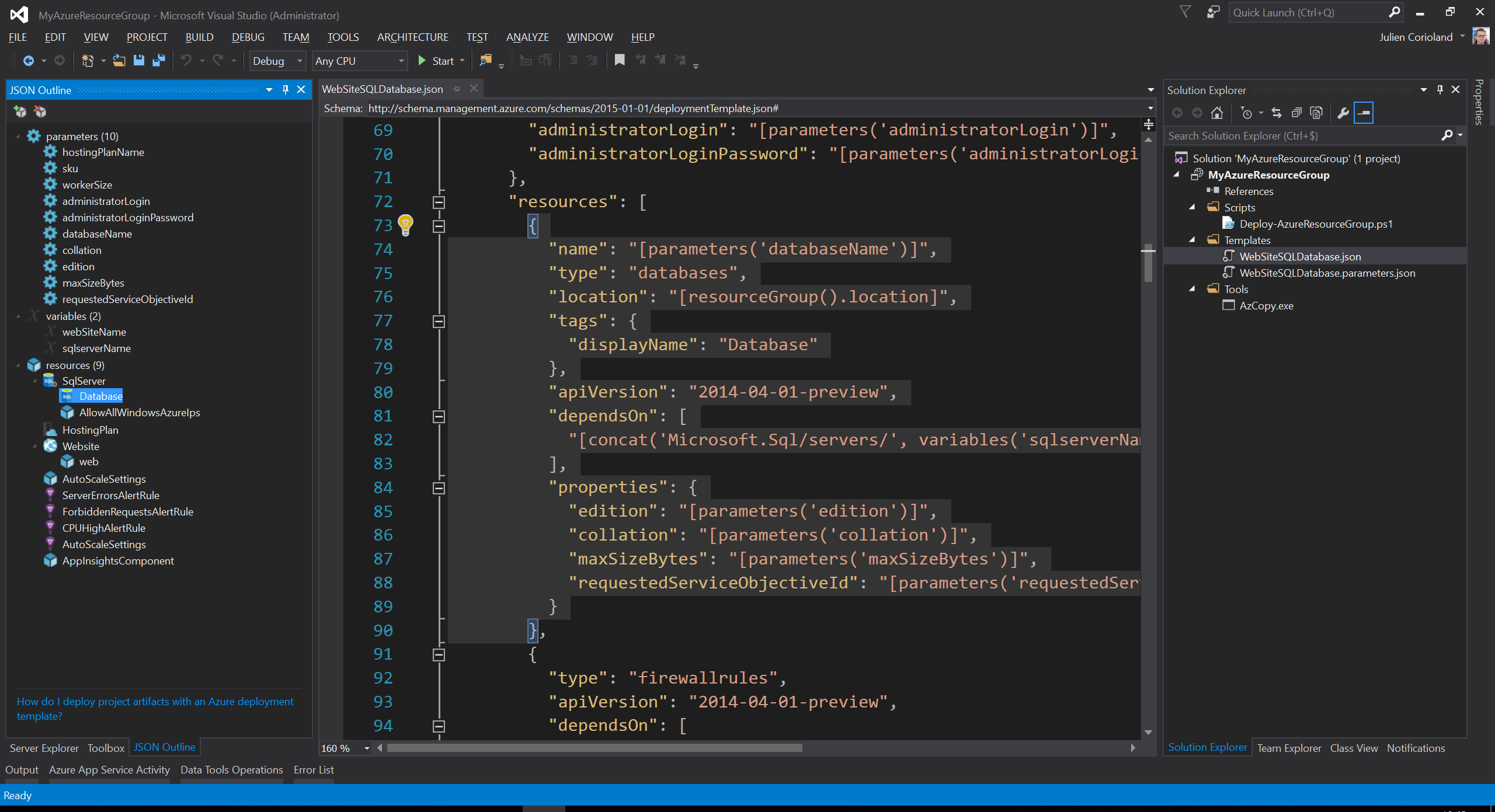This screenshot has width=1495, height=812.
Task: Click the feedback icon next to Quick Launch
Action: 1214,12
